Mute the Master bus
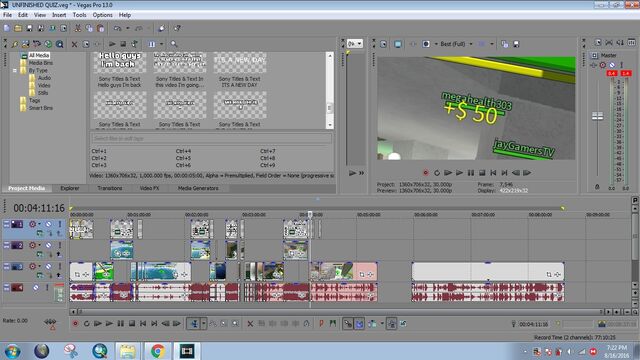Viewport: 640px width, 360px height. tap(612, 65)
